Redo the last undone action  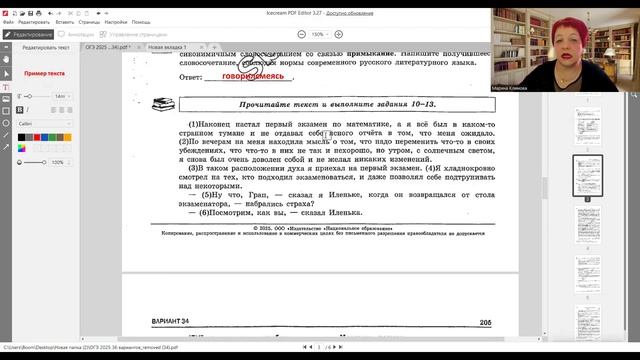(59, 13)
